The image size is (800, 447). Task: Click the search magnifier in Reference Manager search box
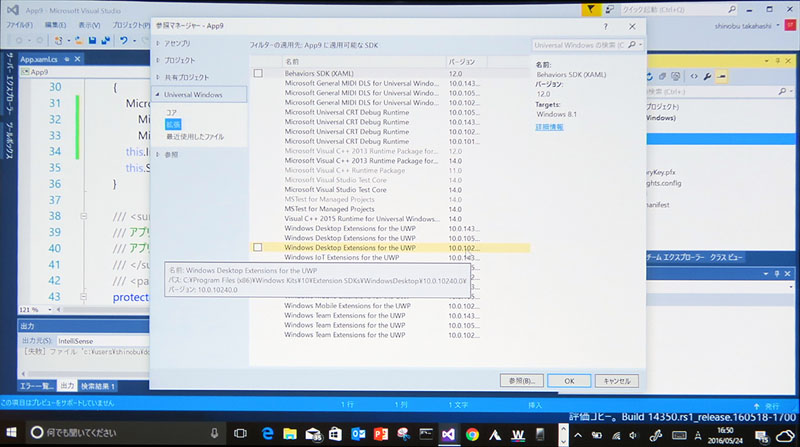(x=632, y=45)
